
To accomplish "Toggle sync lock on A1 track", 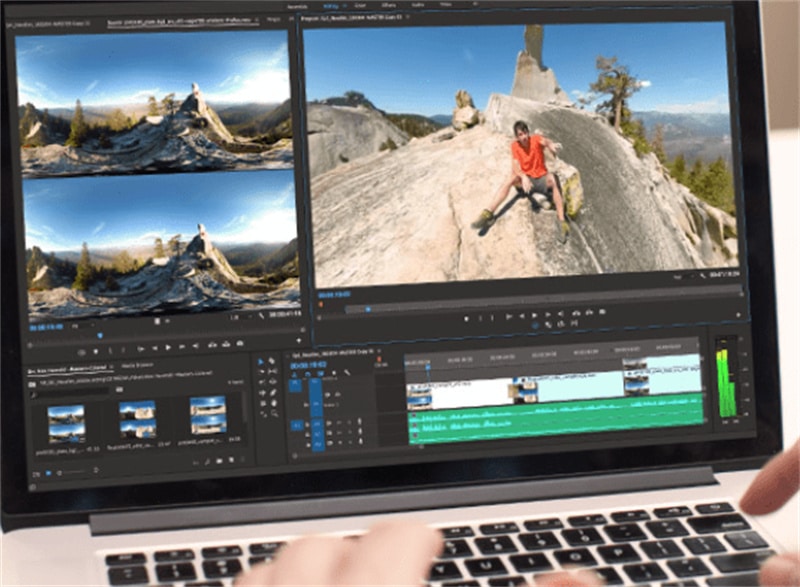I will click(330, 423).
